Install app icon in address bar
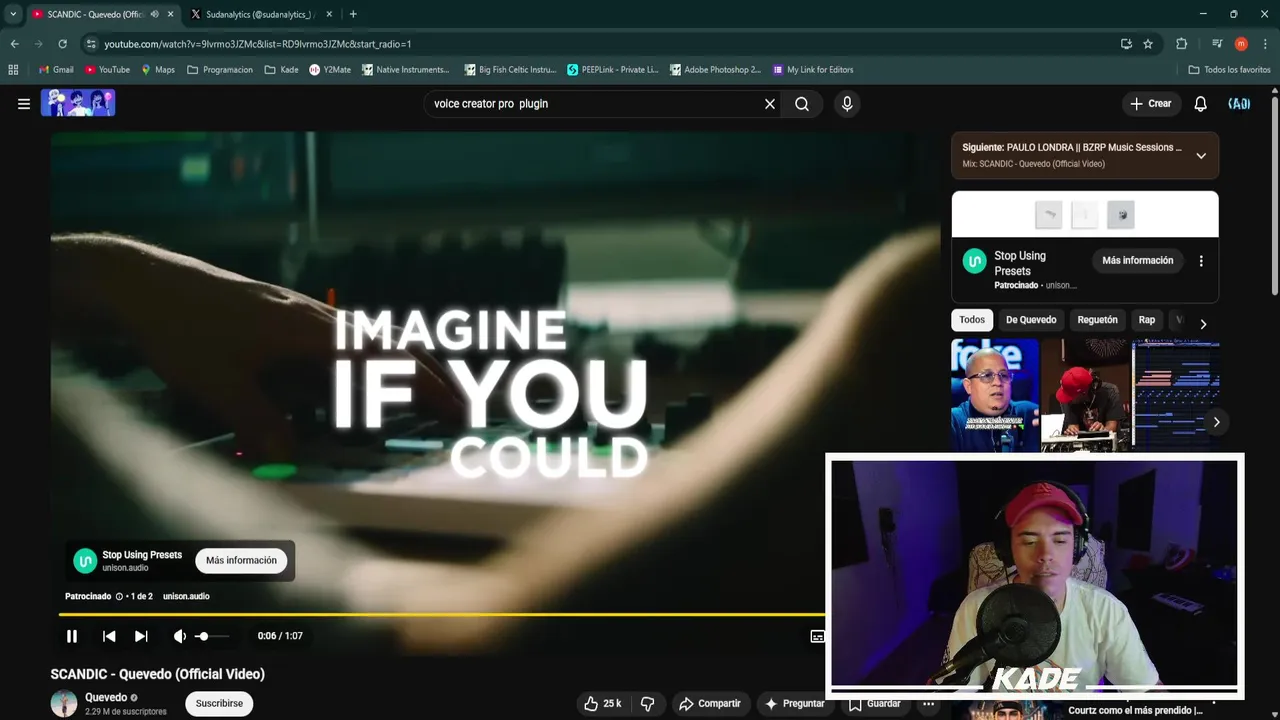Screen dimensions: 1280x720 pyautogui.click(x=1126, y=44)
